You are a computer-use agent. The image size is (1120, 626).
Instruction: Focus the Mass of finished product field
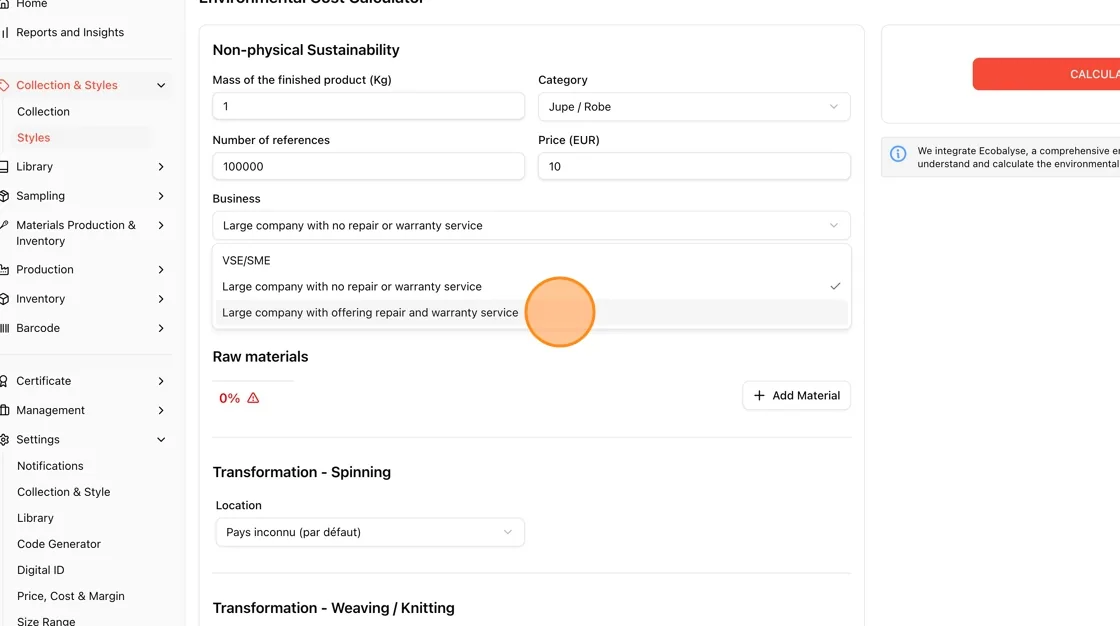368,106
